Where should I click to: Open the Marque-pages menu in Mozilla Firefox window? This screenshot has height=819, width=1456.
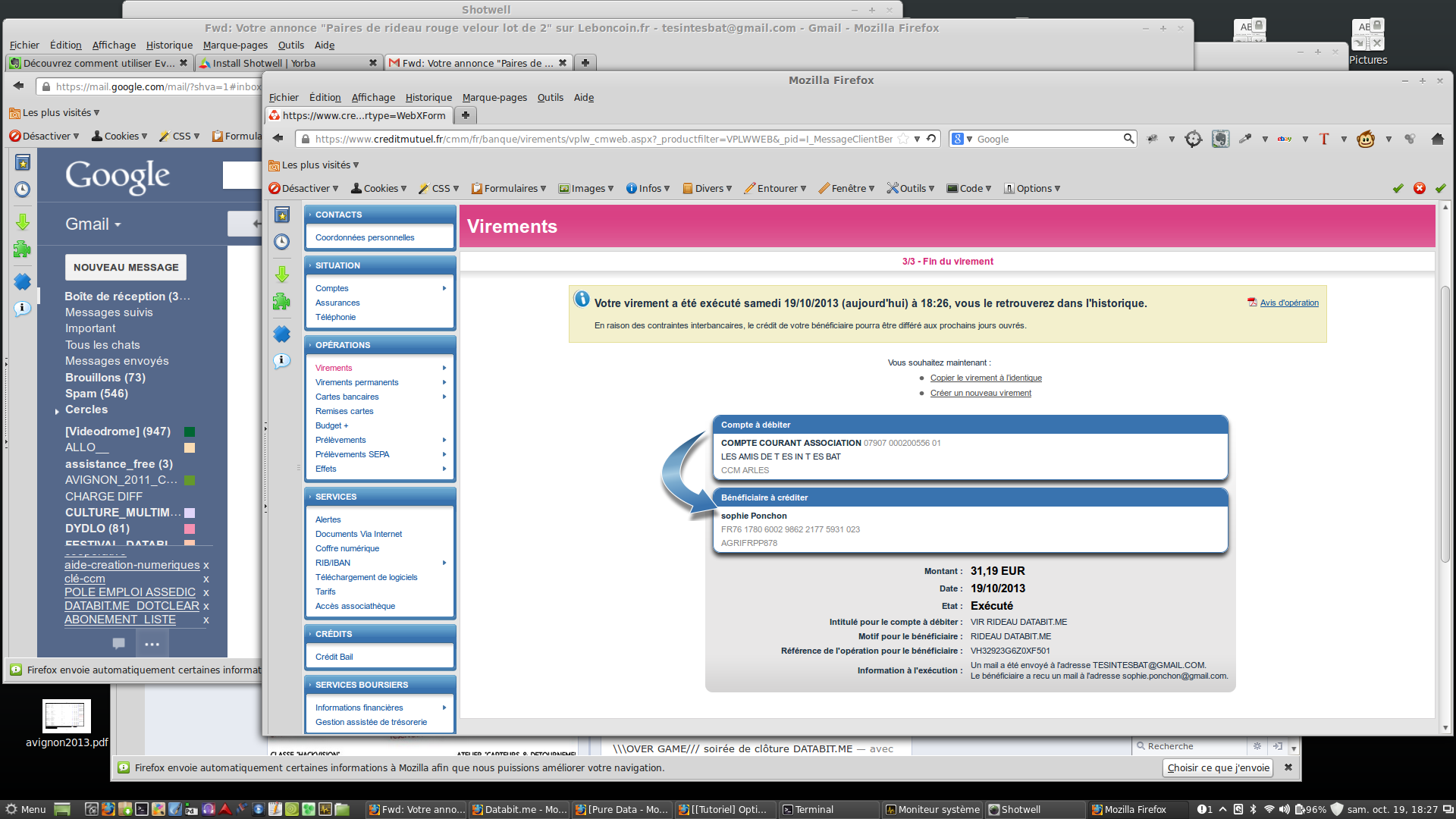click(x=494, y=97)
